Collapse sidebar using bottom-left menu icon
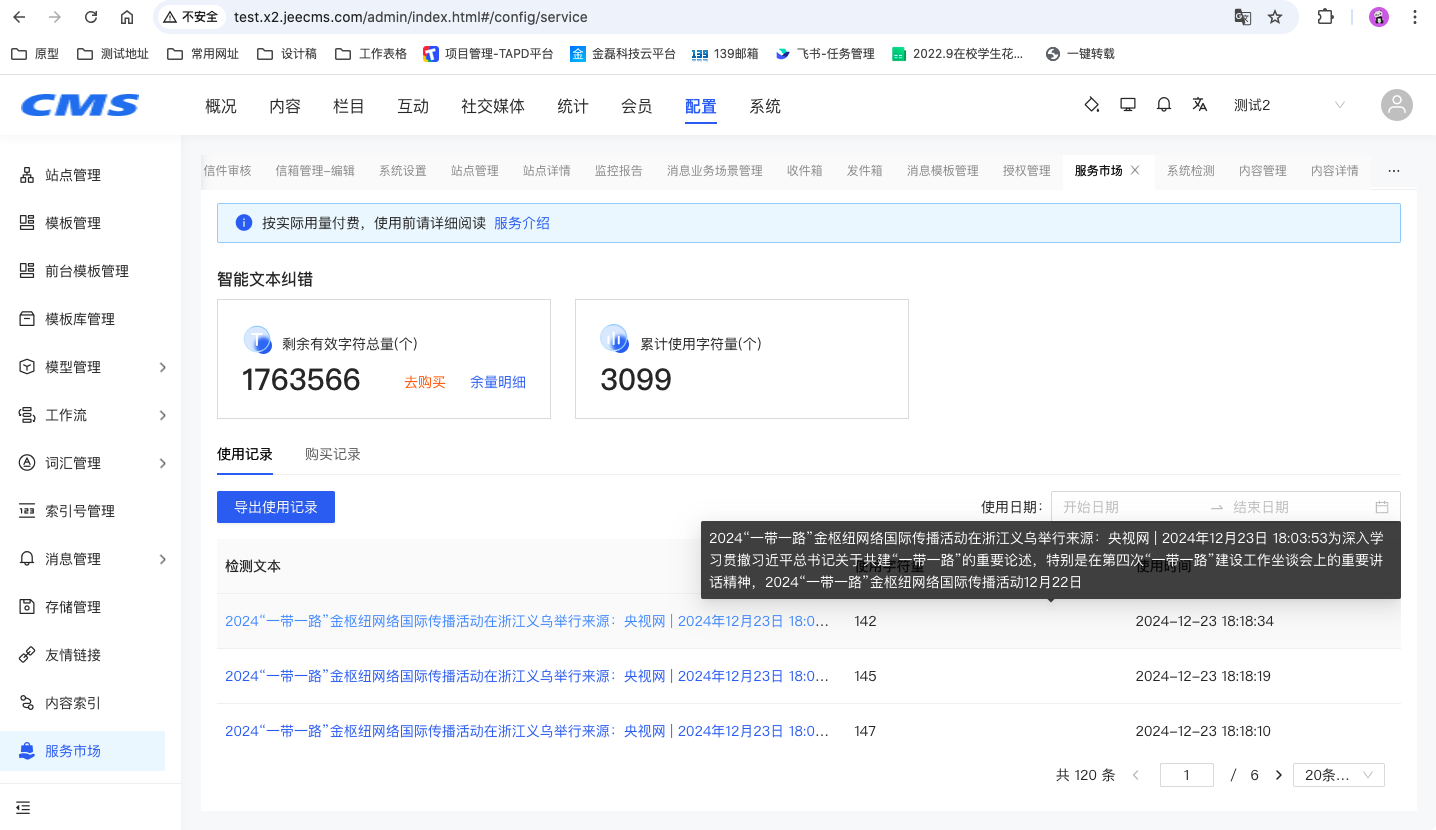Screen dimensions: 1436x830 coord(23,808)
